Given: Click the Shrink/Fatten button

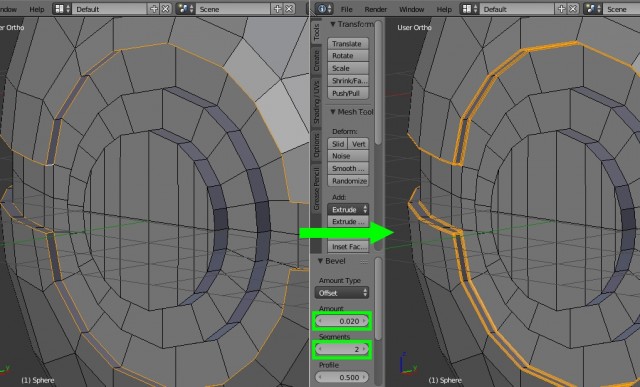Looking at the screenshot, I should (348, 81).
